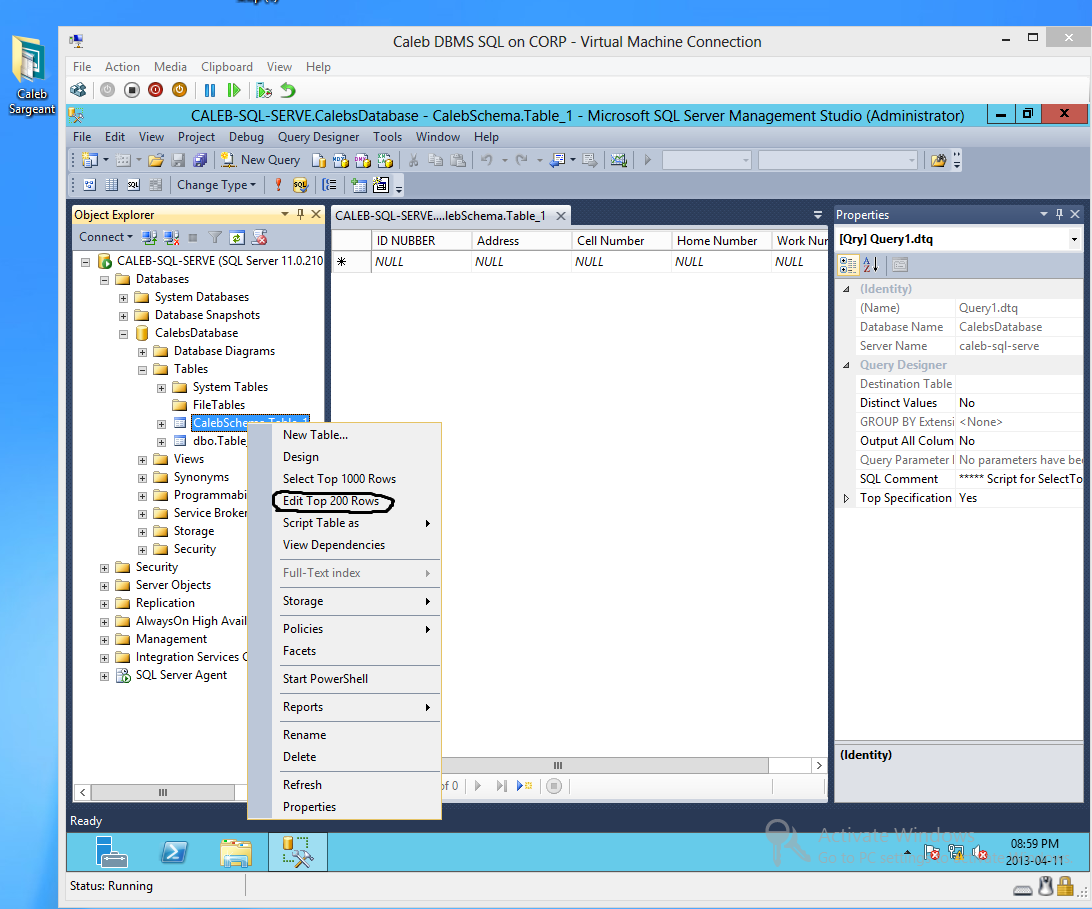The image size is (1092, 909).
Task: Toggle the Show Criteria Pane grid button
Action: tap(111, 185)
